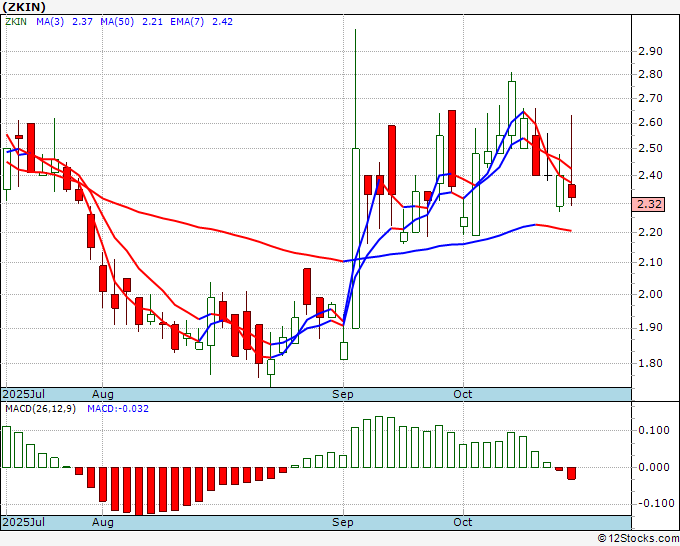
Task: Click the EMA(7) legend label
Action: click(187, 22)
